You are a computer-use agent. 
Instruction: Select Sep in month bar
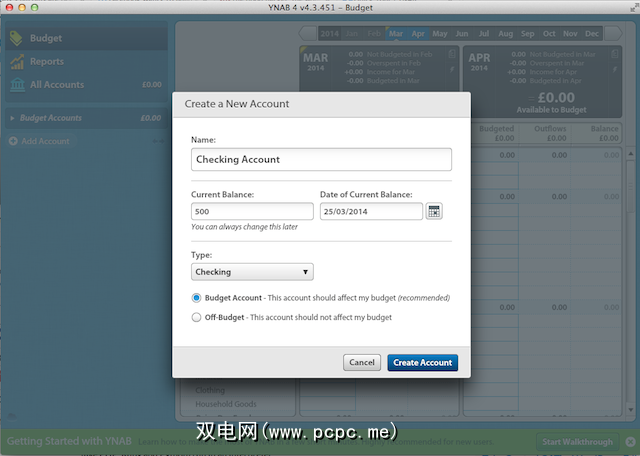click(x=527, y=33)
